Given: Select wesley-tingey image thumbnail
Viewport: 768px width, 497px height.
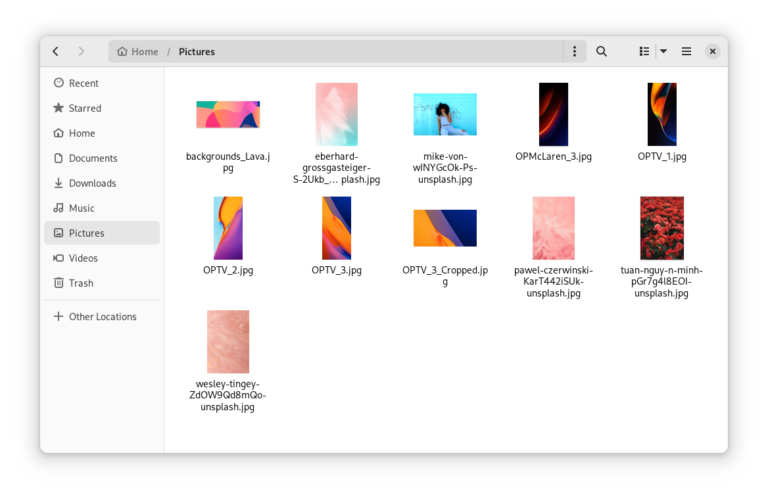Looking at the screenshot, I should [x=228, y=342].
